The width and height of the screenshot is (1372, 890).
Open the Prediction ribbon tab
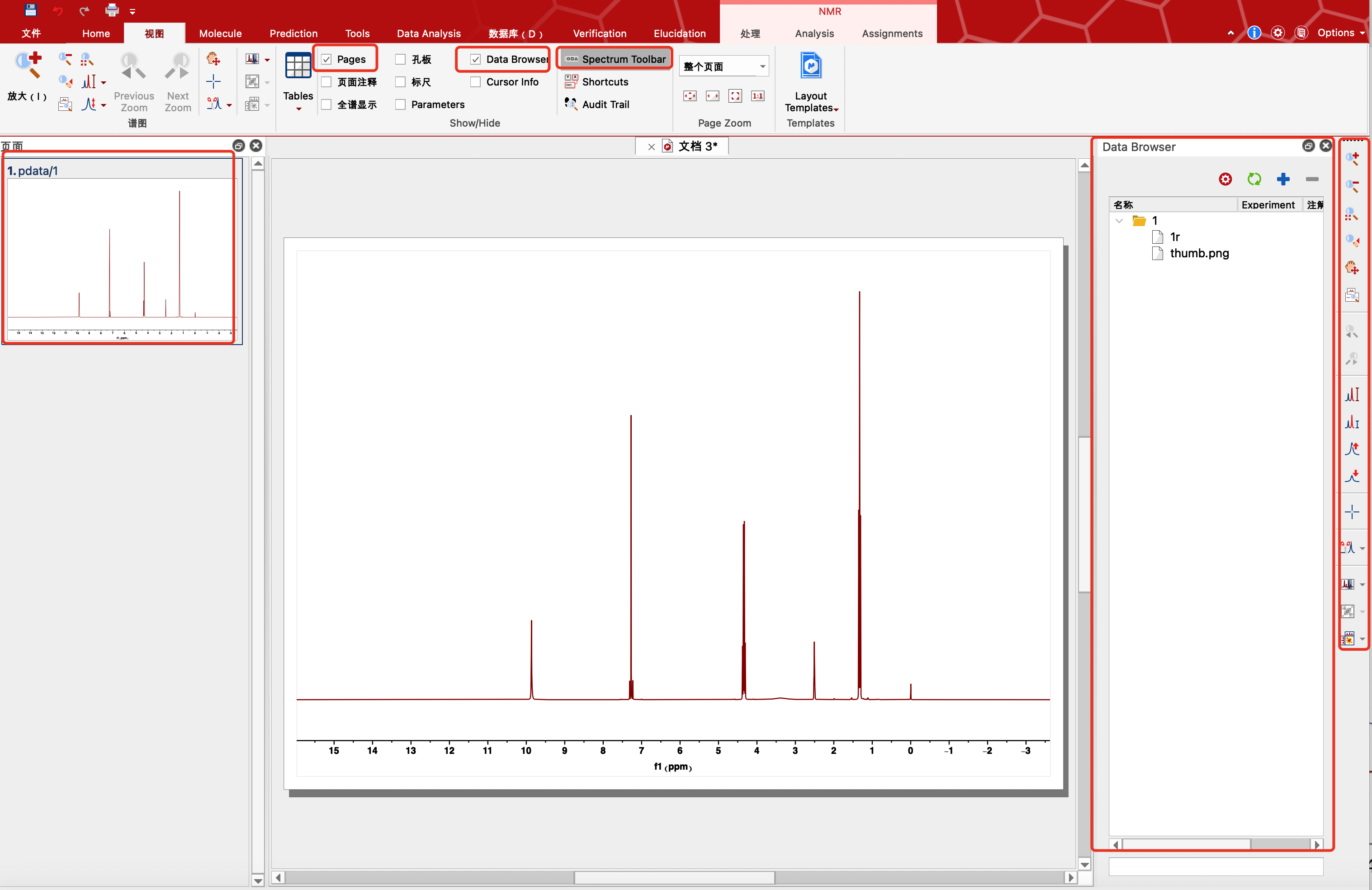point(293,33)
